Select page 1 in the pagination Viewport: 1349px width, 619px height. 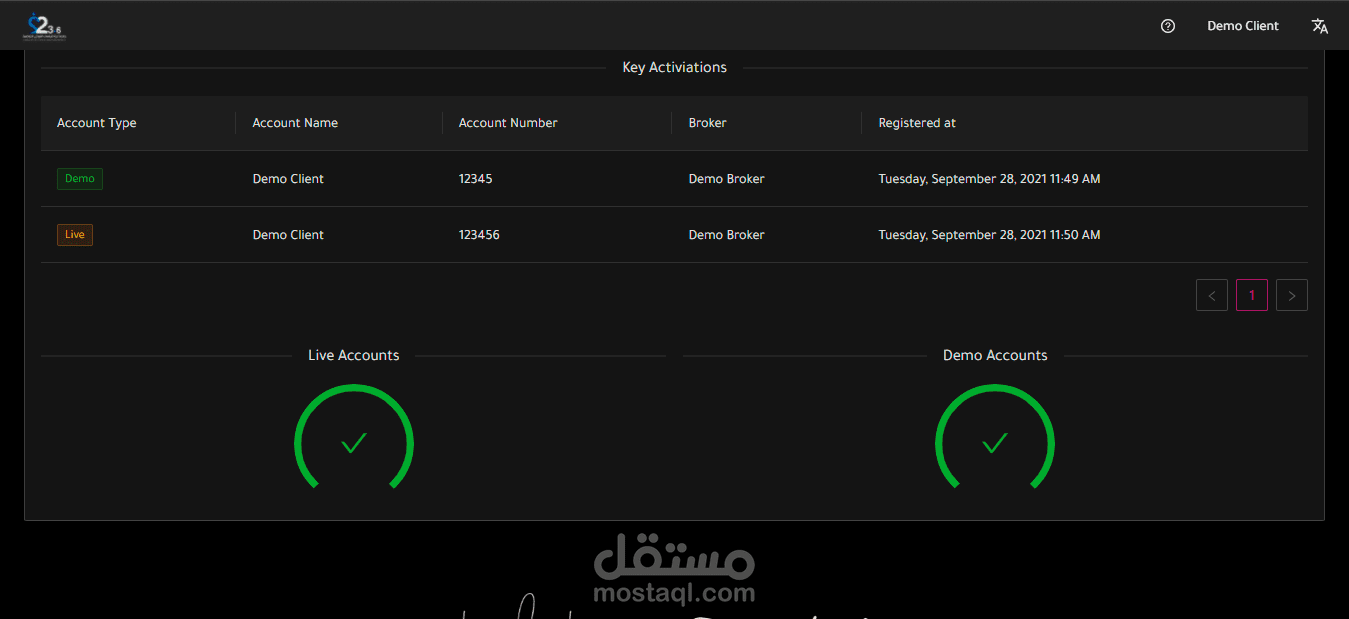pos(1251,294)
